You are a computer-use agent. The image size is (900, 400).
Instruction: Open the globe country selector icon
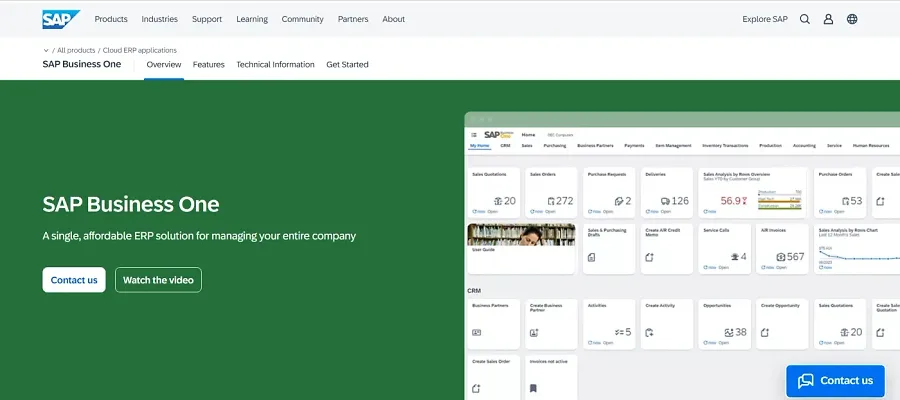pos(852,19)
